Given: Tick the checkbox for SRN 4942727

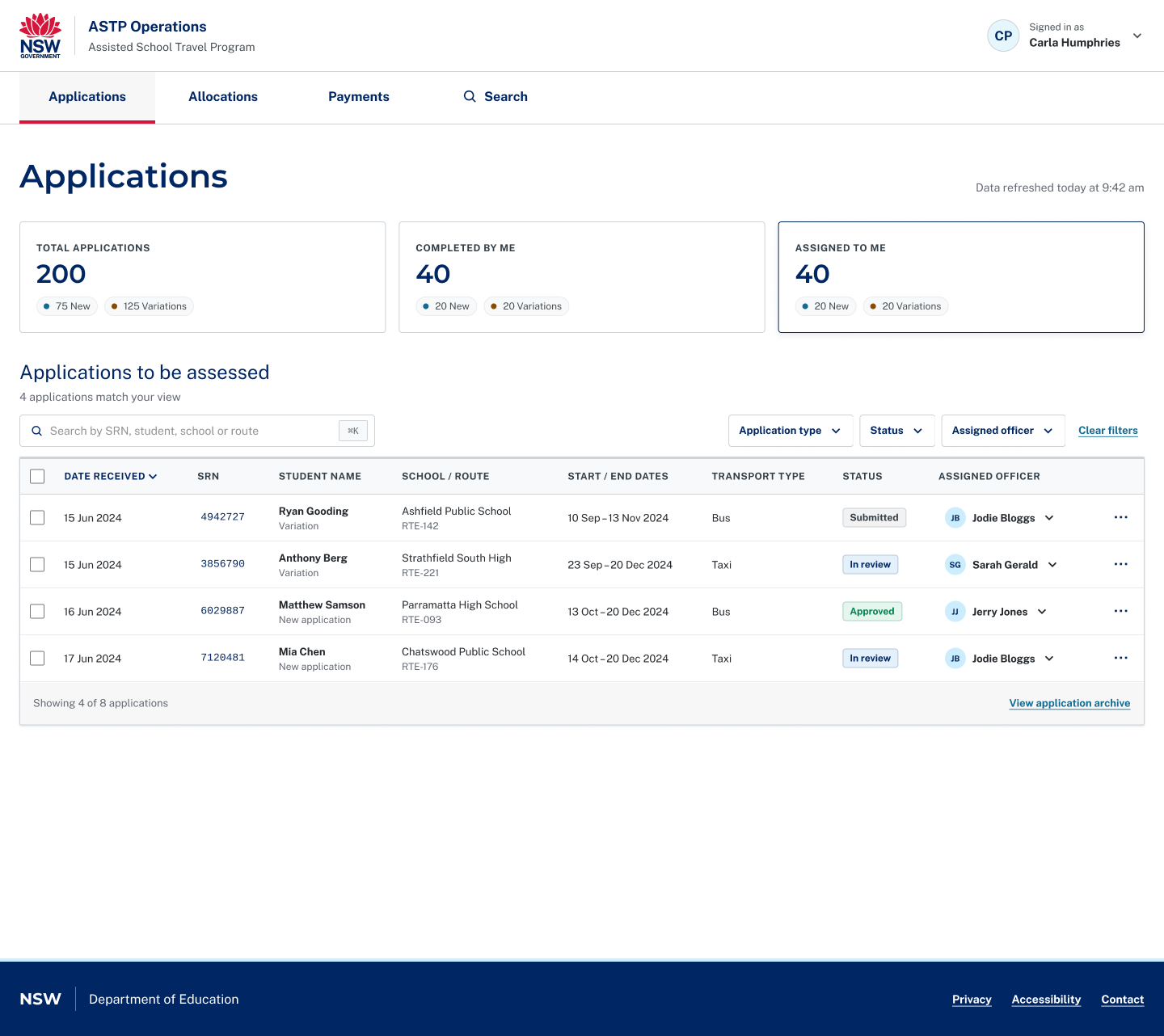Looking at the screenshot, I should (x=37, y=517).
